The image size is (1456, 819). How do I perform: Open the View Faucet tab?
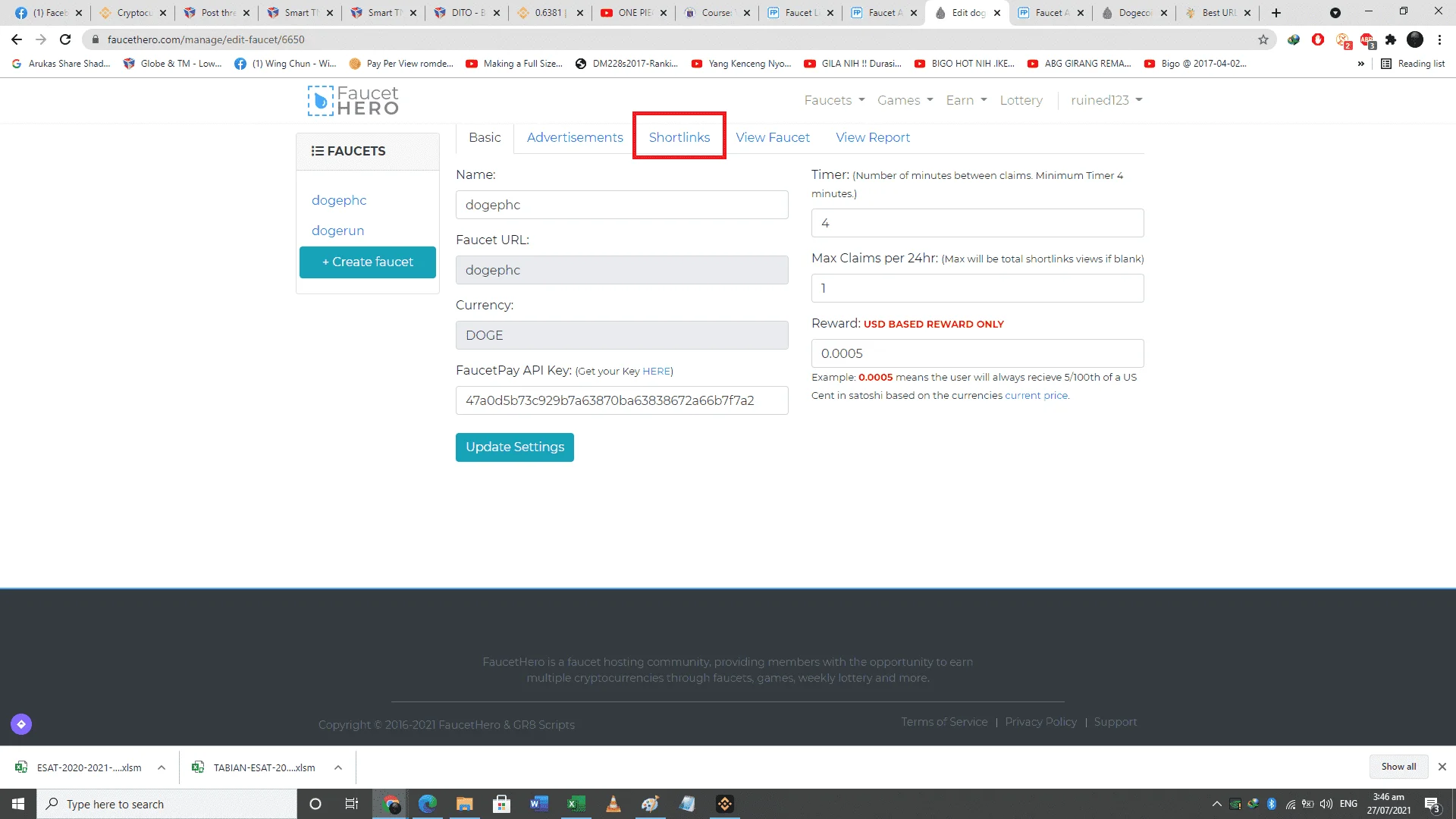(773, 137)
